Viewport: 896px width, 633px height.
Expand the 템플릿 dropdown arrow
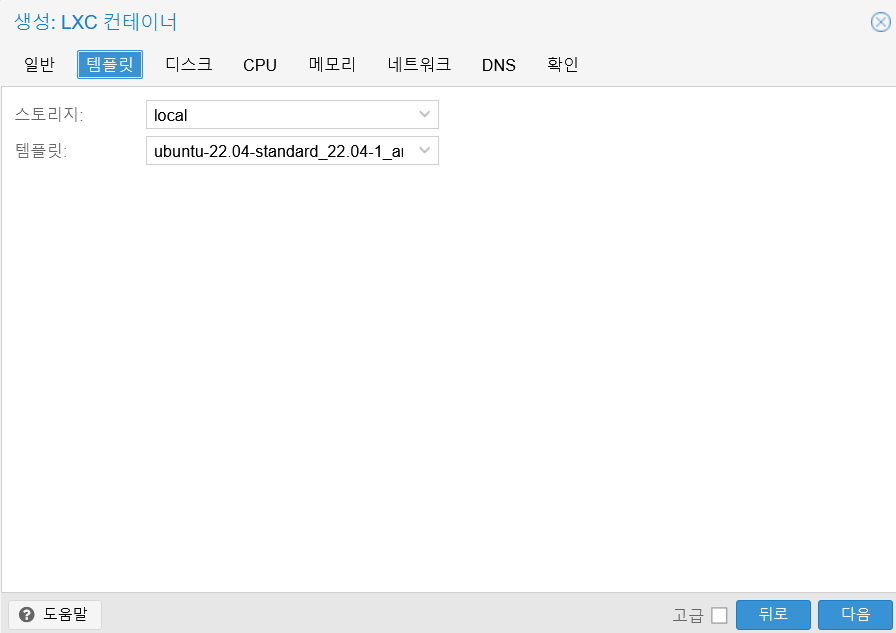coord(424,150)
